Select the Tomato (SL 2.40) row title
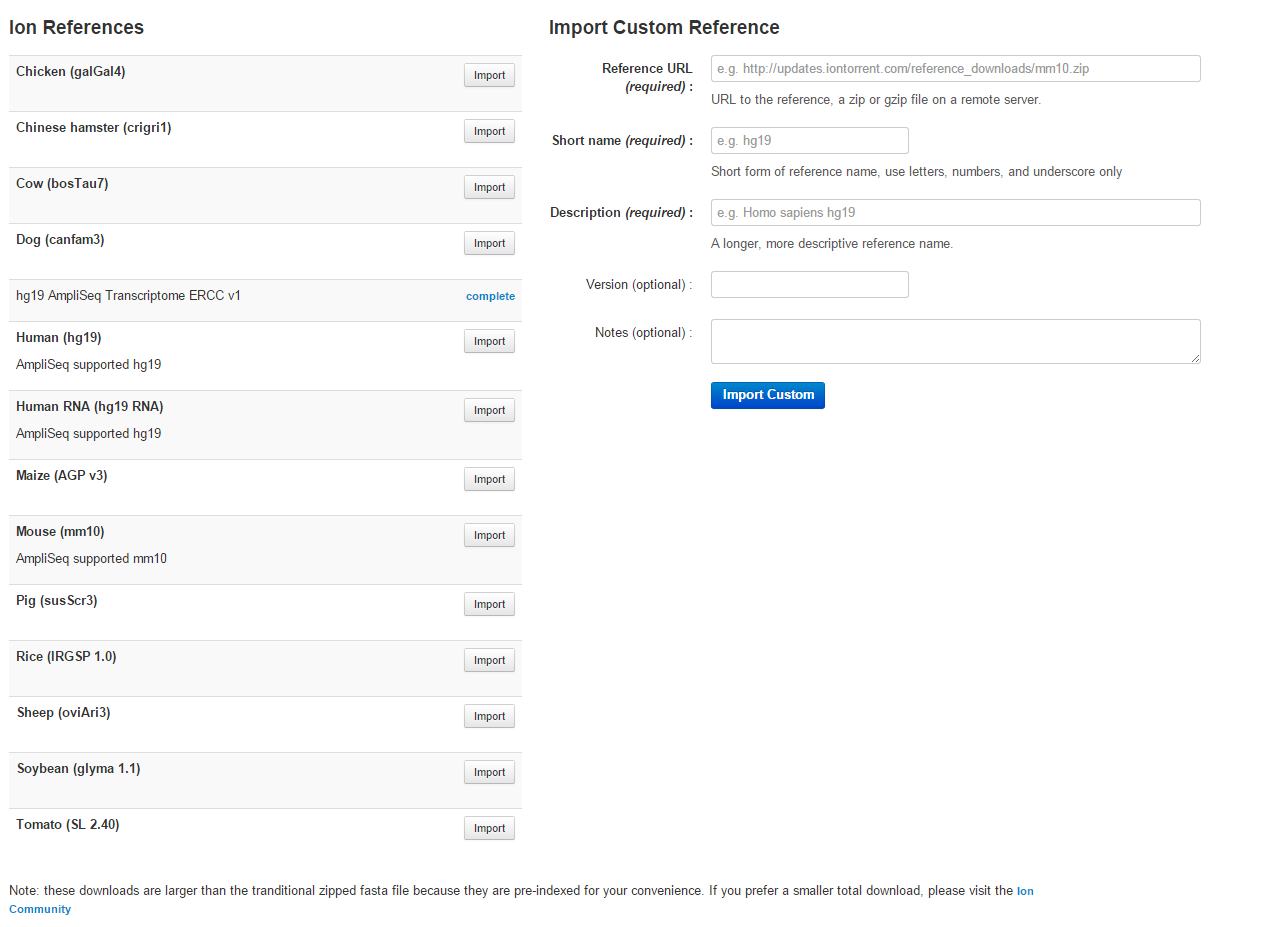The height and width of the screenshot is (927, 1269). tap(68, 825)
